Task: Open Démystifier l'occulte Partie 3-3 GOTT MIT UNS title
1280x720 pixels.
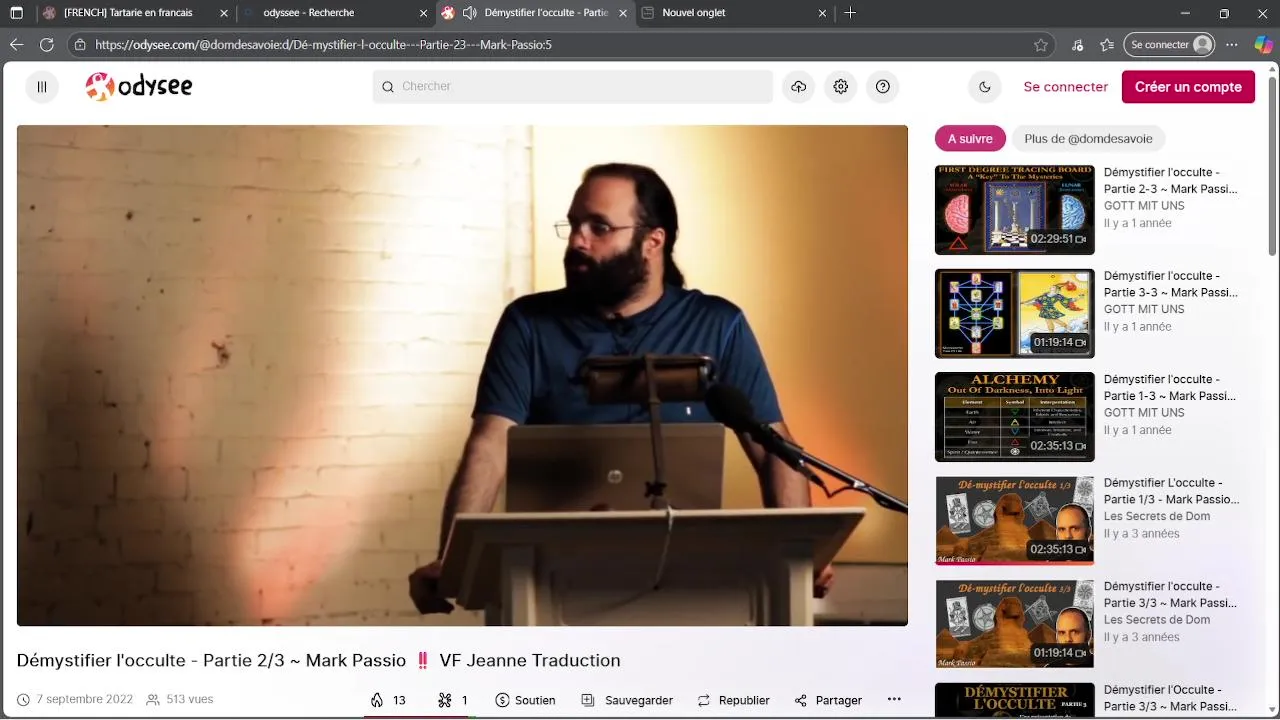Action: tap(1171, 284)
